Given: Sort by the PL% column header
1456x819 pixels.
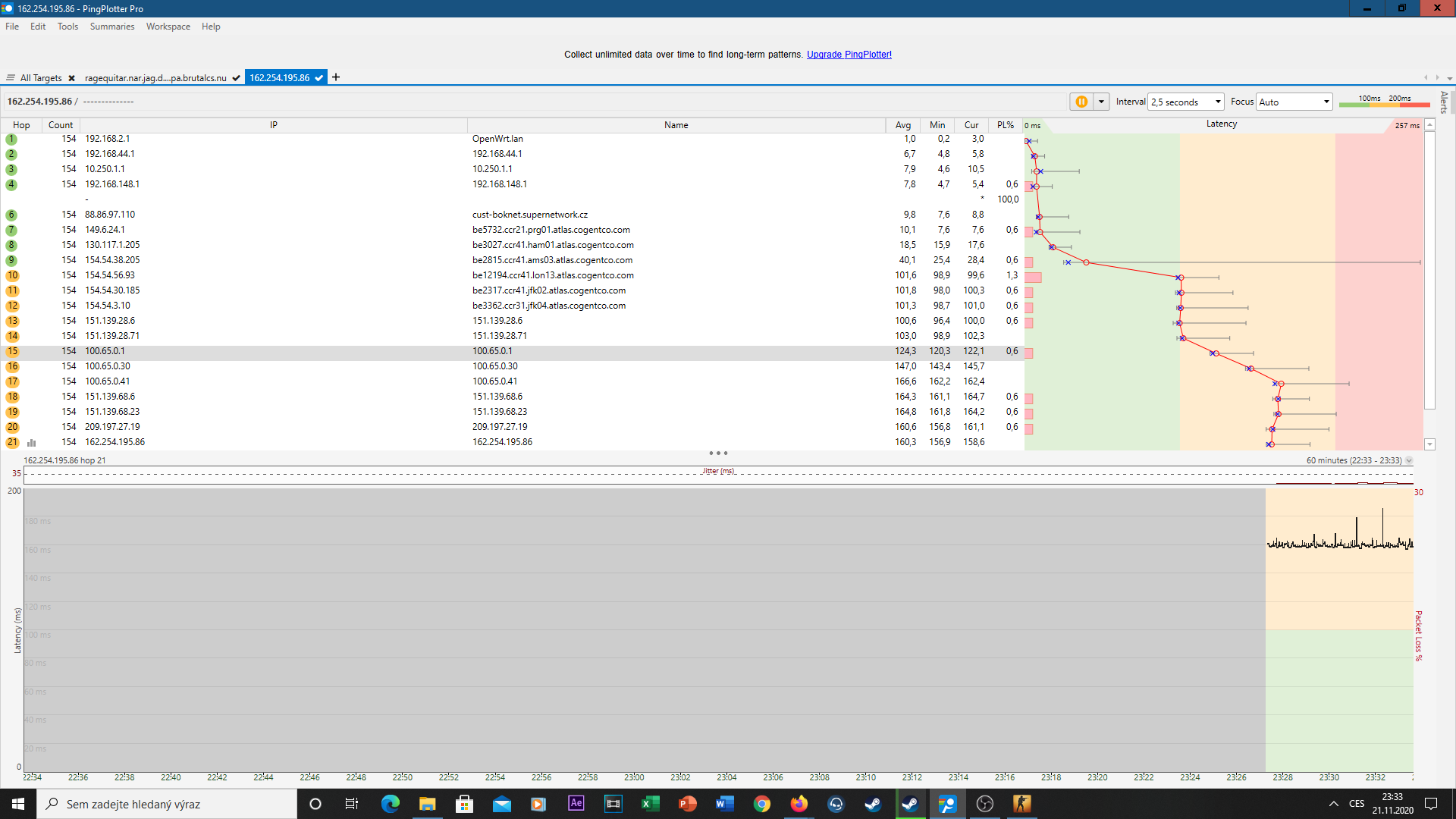Looking at the screenshot, I should (x=1006, y=125).
